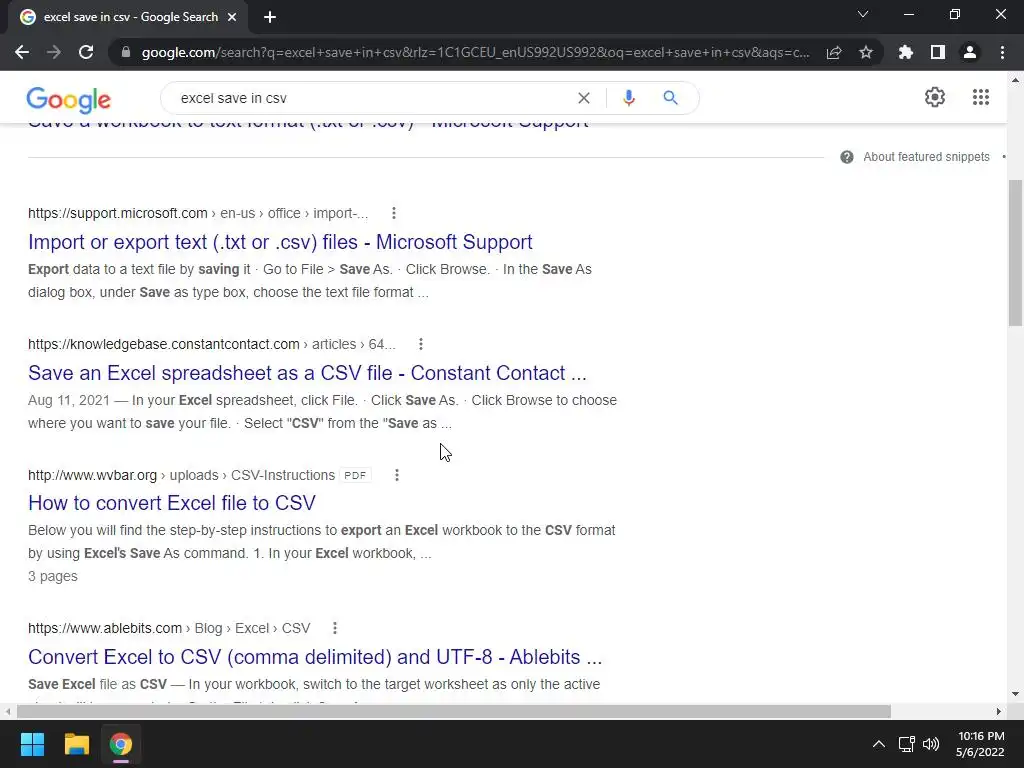Click the scroll up arrow
The height and width of the screenshot is (768, 1024).
1015,80
